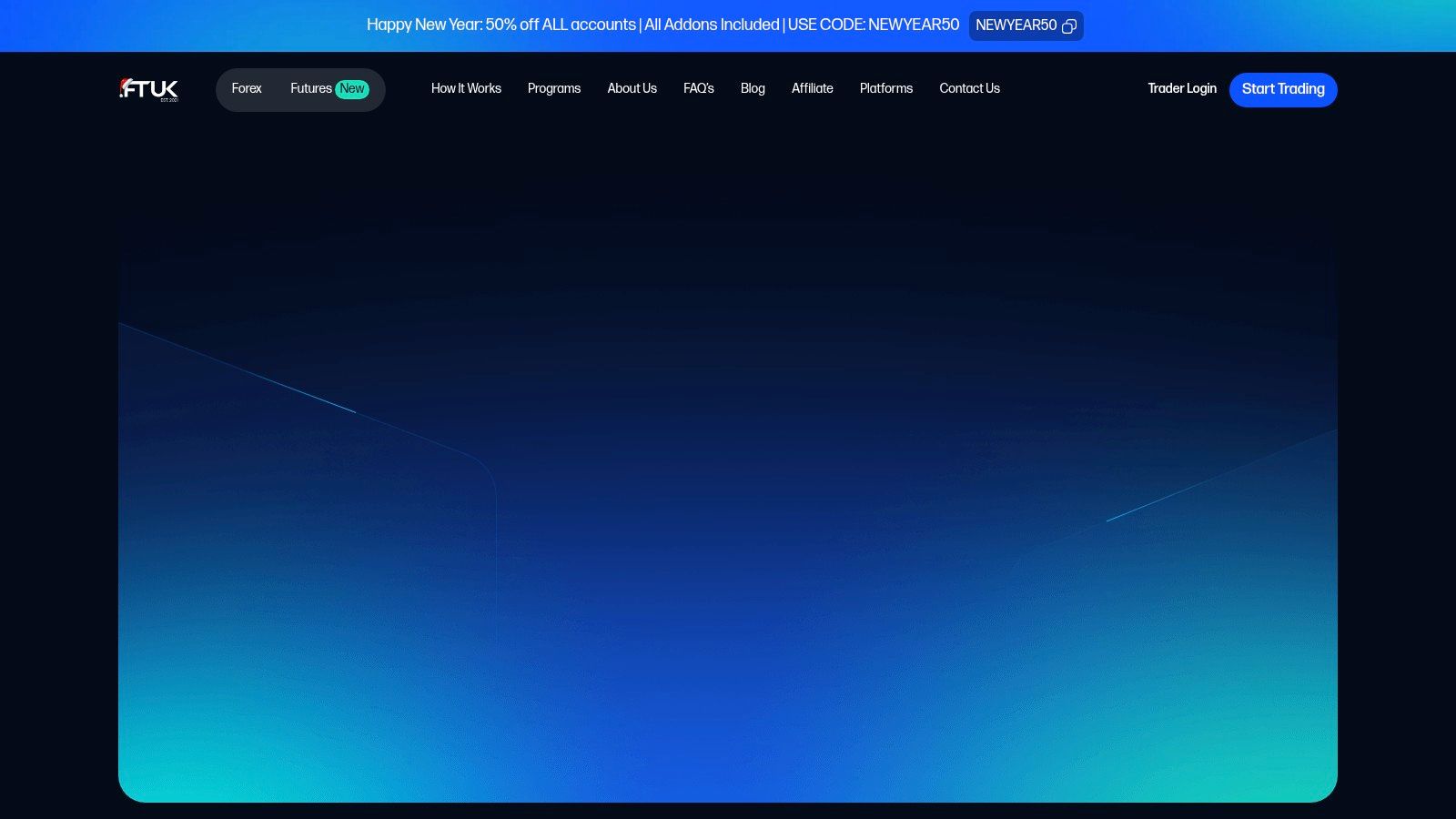
Task: Go to Contact Us
Action: click(969, 89)
